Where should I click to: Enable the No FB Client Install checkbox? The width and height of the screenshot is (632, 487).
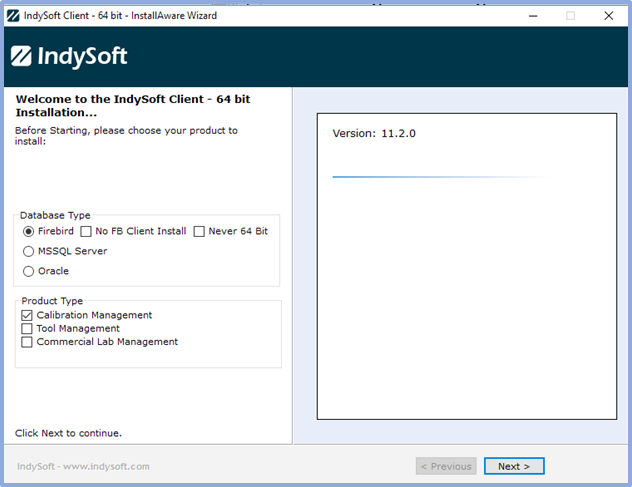86,231
